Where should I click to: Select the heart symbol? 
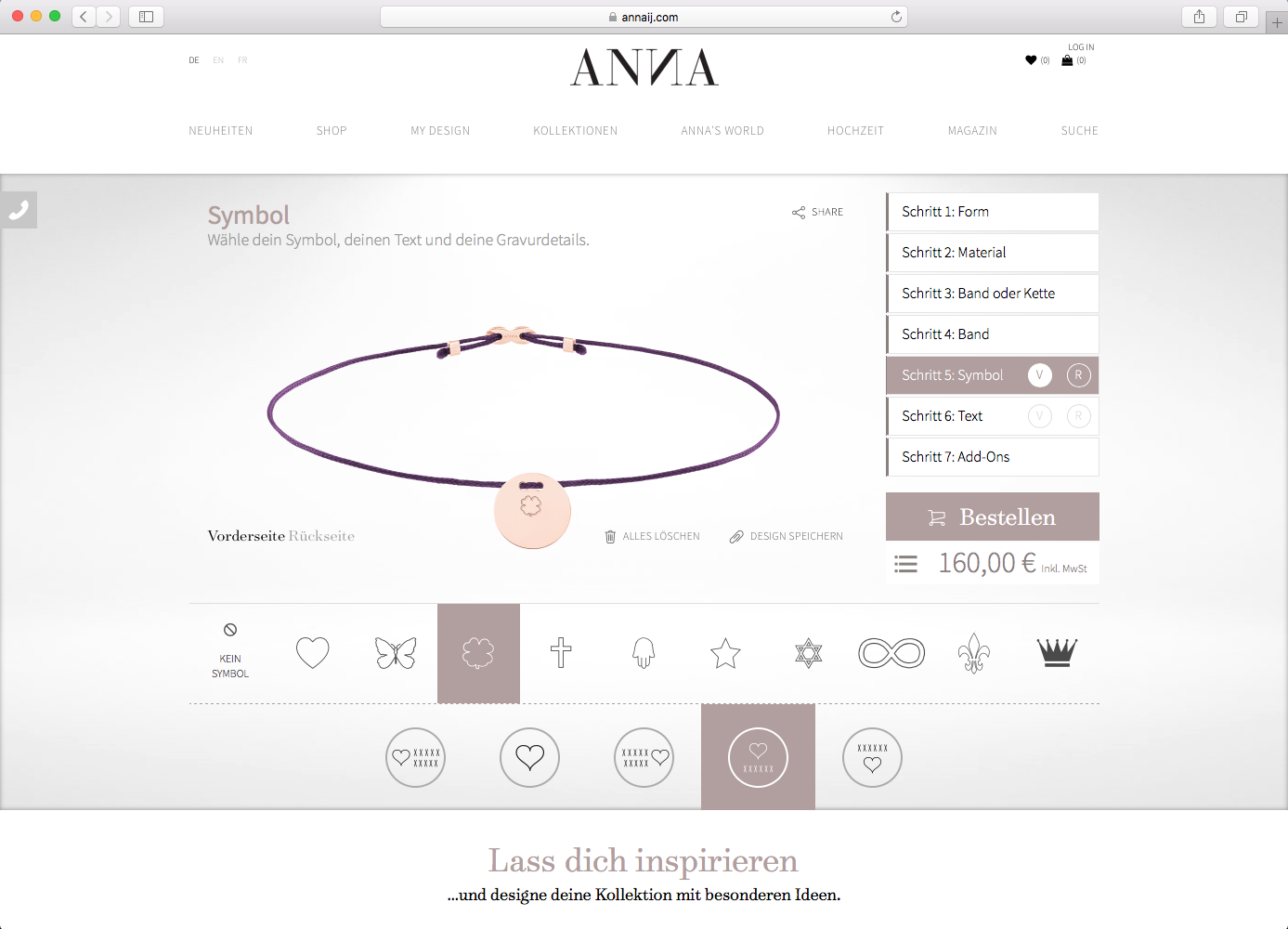coord(312,653)
